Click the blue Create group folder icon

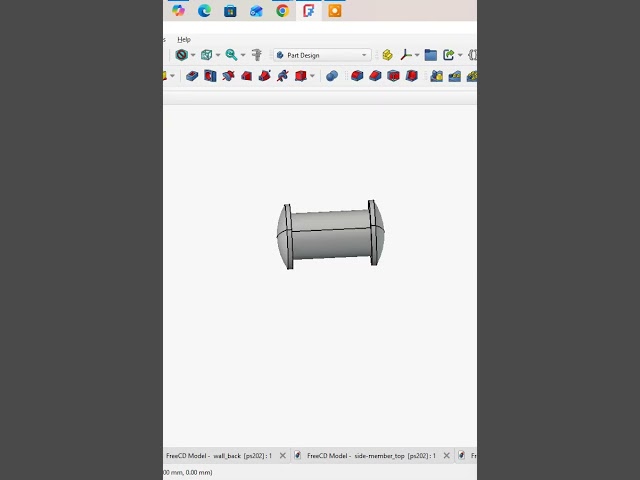click(431, 55)
